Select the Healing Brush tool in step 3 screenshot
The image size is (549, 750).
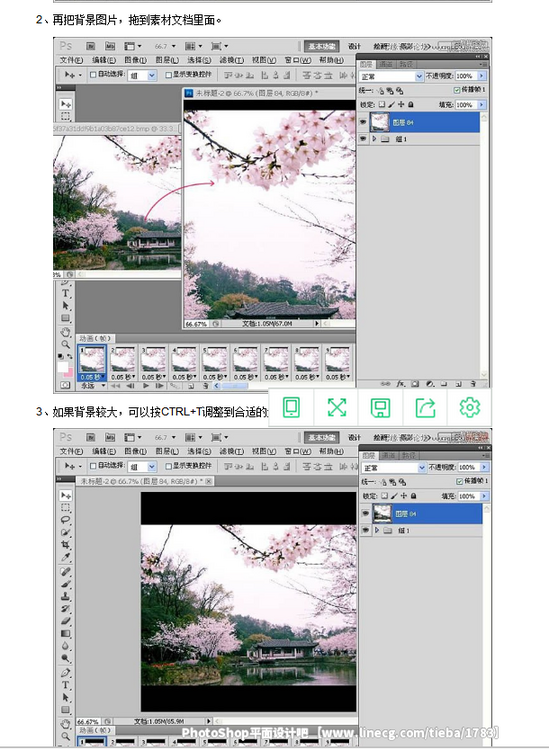coord(66,572)
